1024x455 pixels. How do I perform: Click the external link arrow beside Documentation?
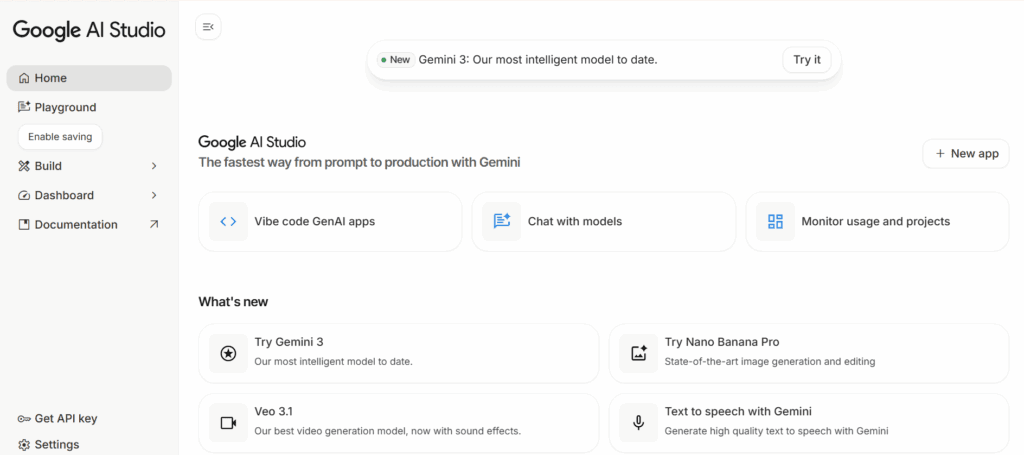tap(153, 224)
